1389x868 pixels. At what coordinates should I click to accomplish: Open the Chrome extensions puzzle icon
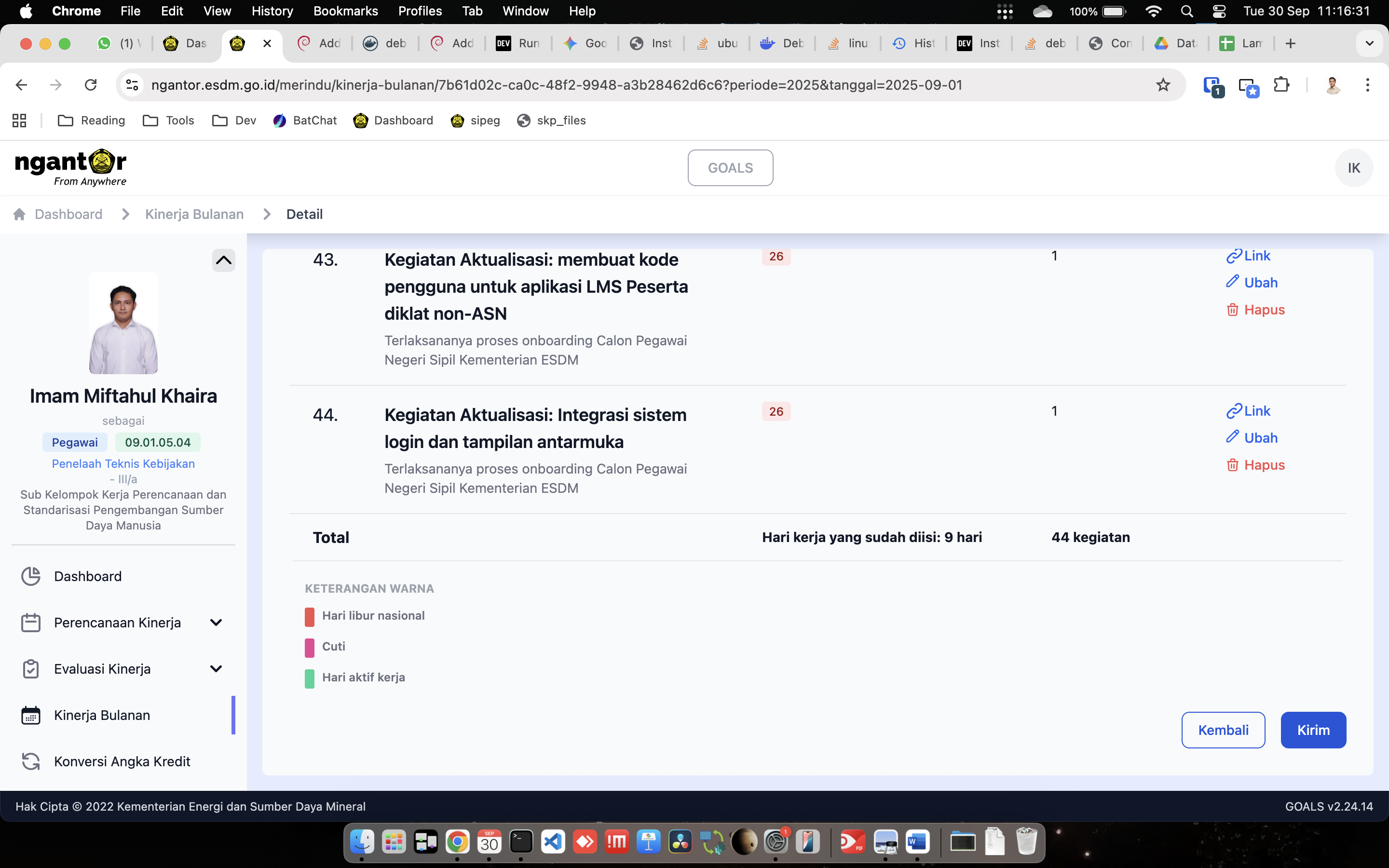pyautogui.click(x=1281, y=85)
